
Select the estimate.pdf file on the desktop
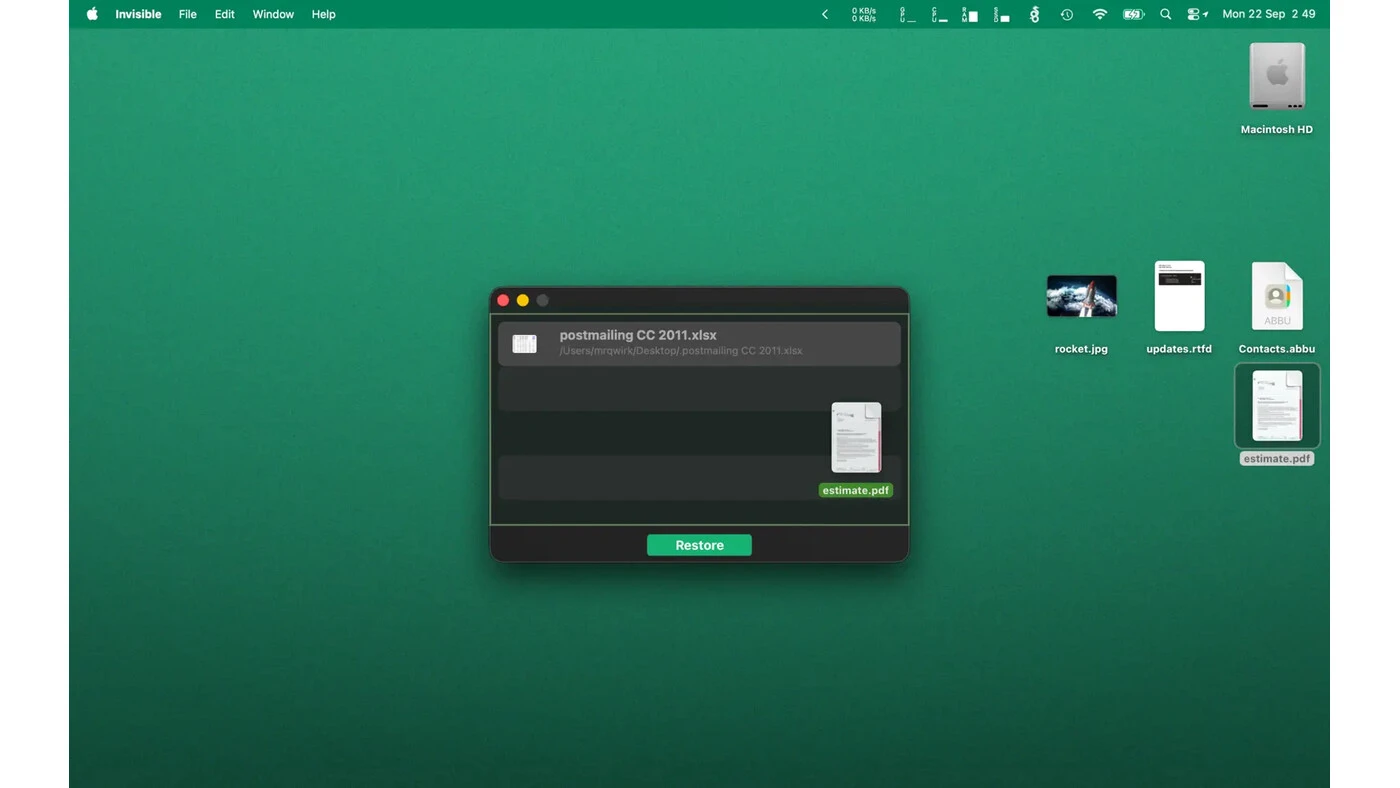[x=1277, y=406]
